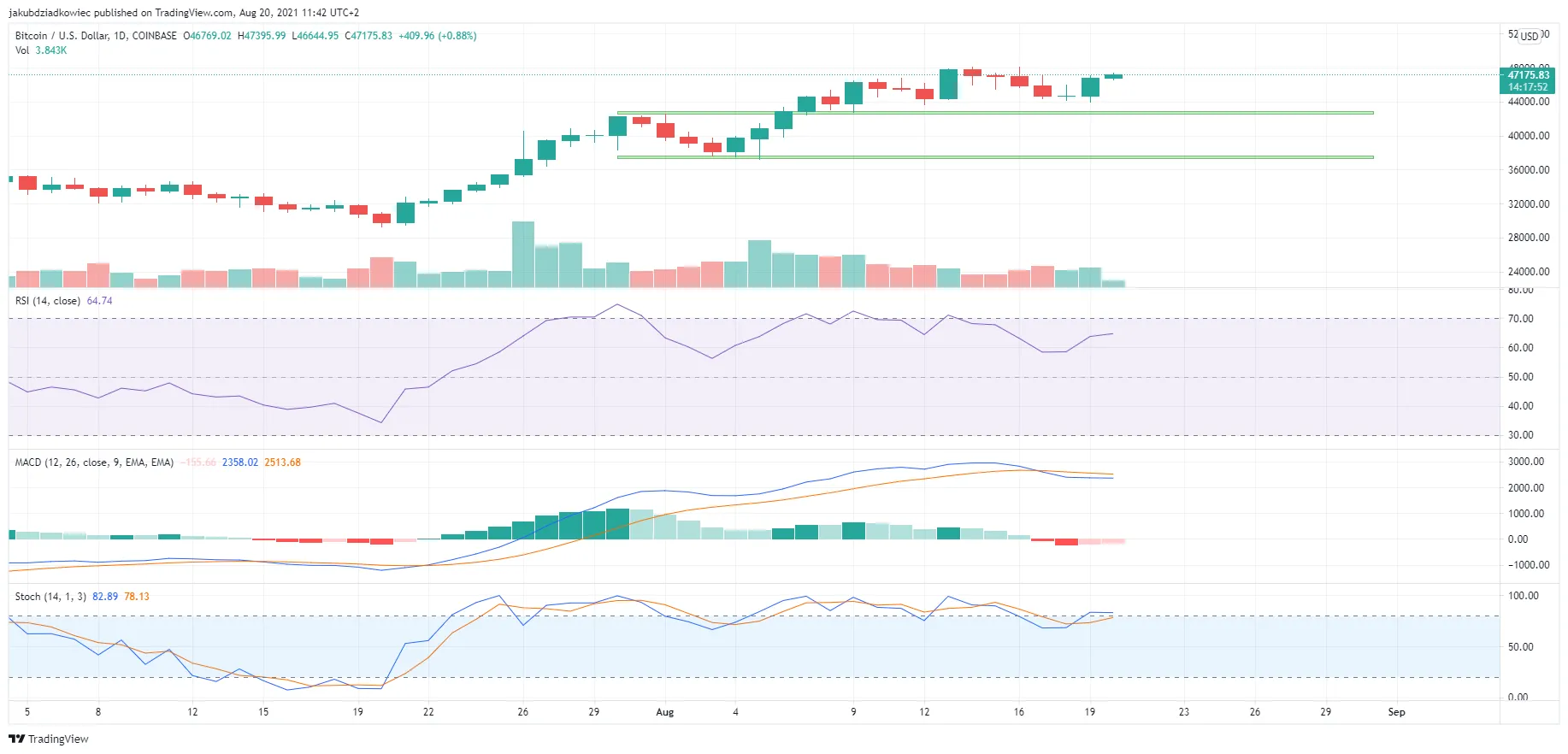Click date 26 after Aug on time axis
The height and width of the screenshot is (754, 1568).
click(x=1254, y=712)
